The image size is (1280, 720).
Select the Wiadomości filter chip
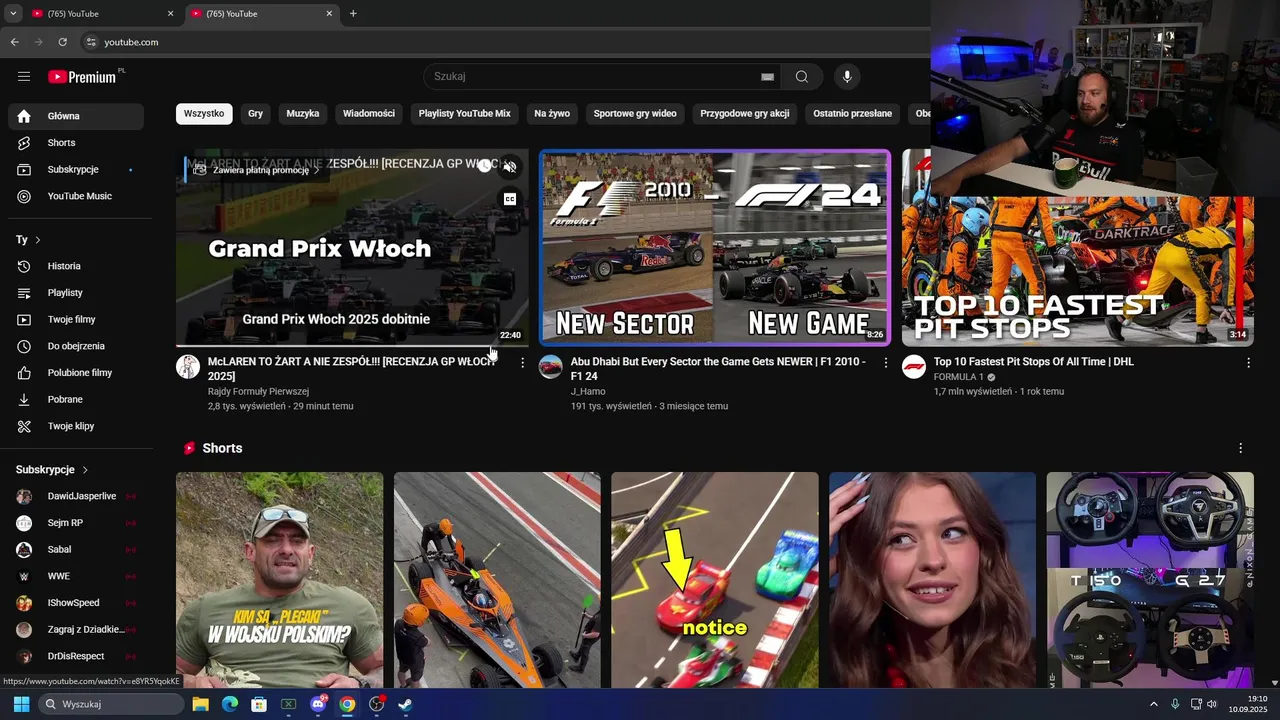[369, 114]
